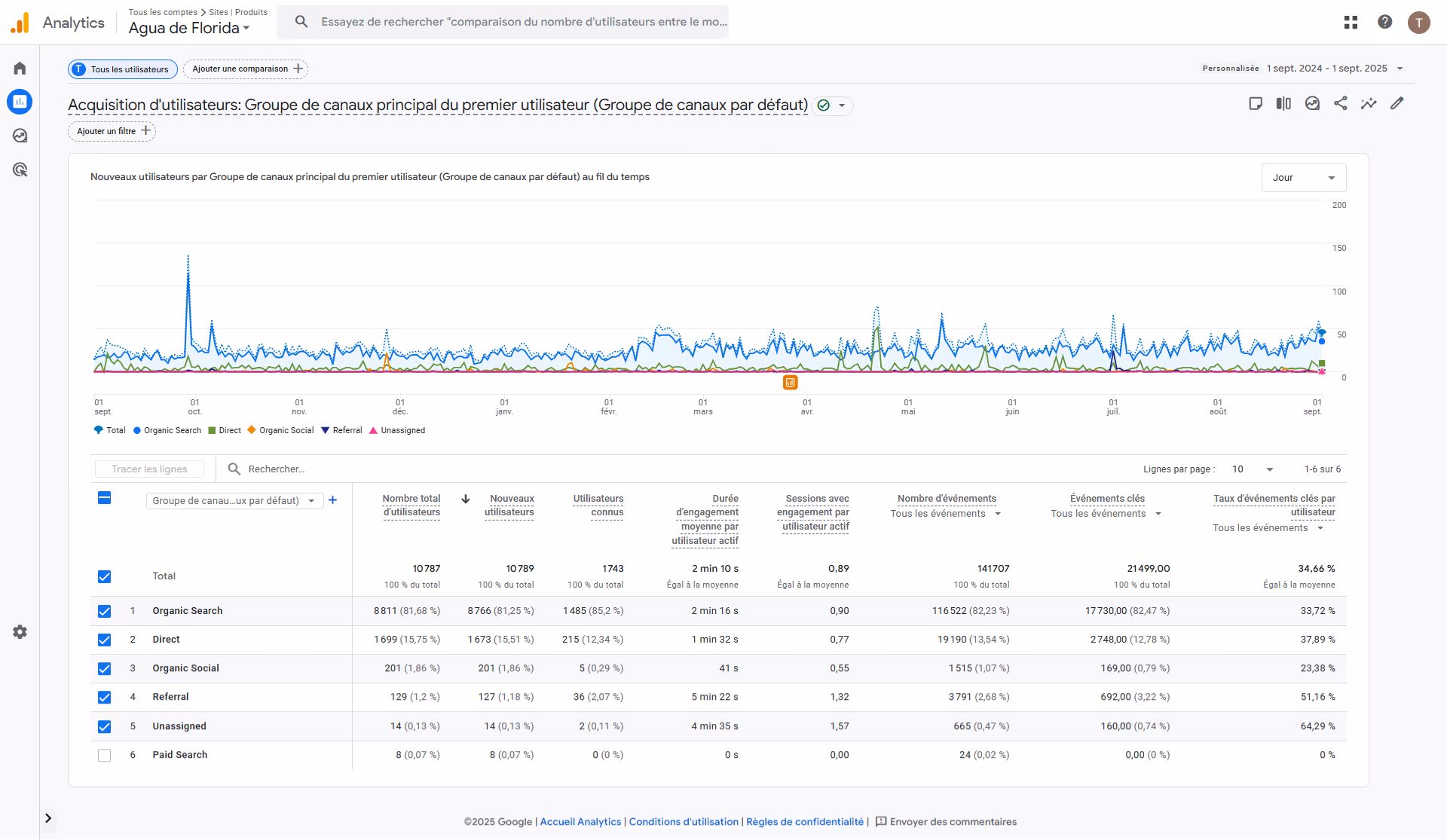1447x840 pixels.
Task: Click the Rechercher table search field
Action: click(277, 469)
